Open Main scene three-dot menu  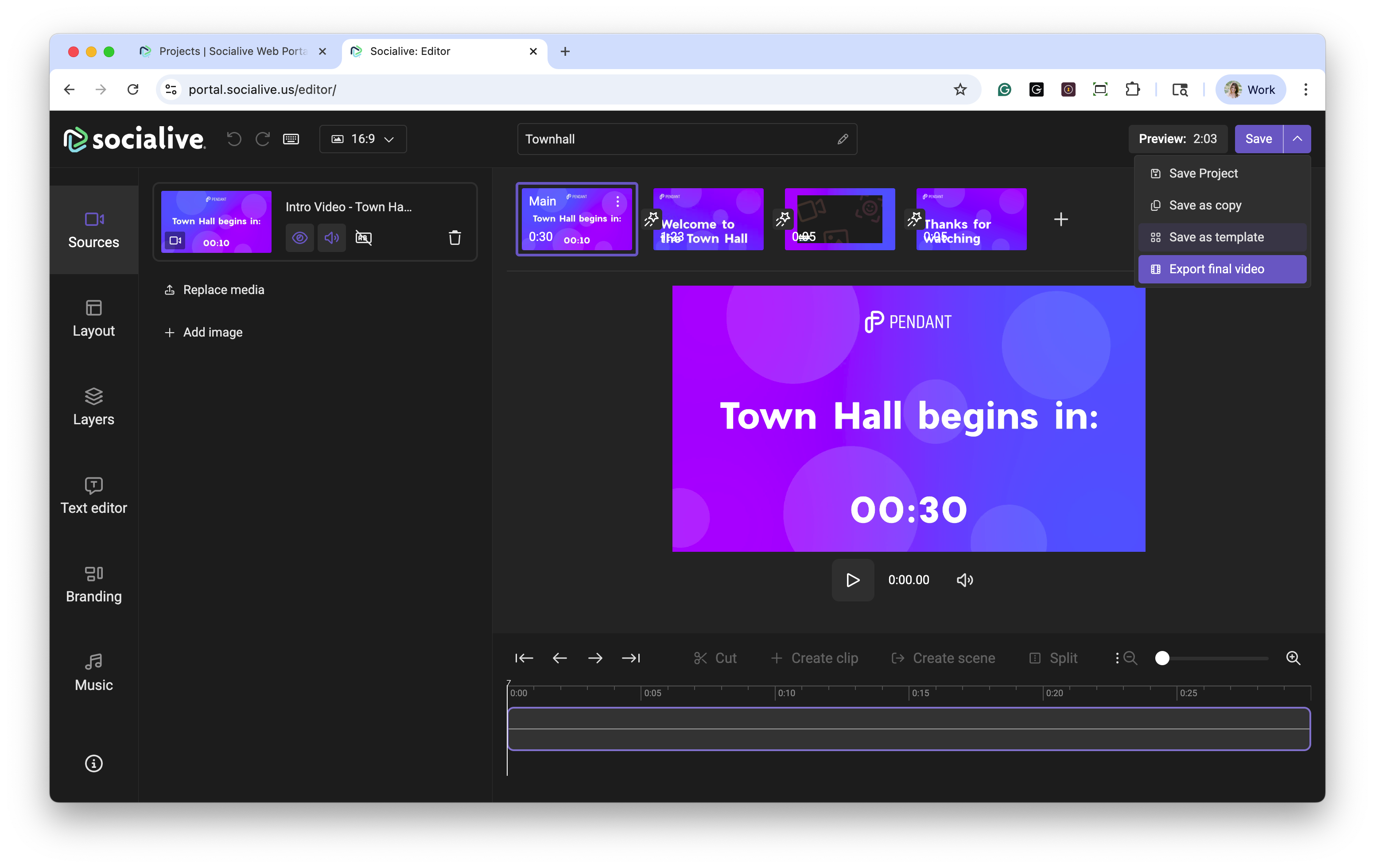point(617,201)
